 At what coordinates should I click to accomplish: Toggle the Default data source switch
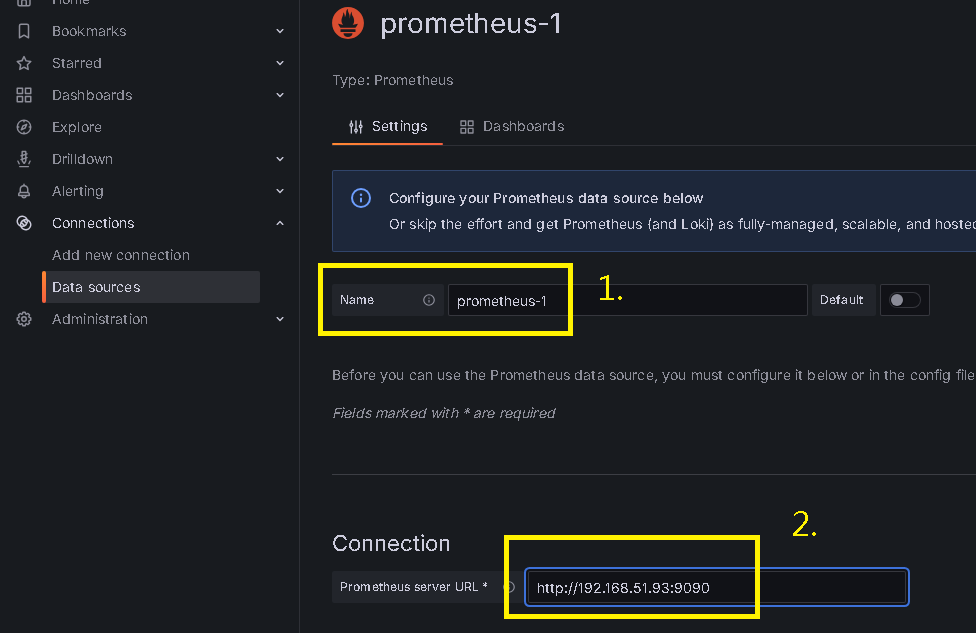point(904,300)
